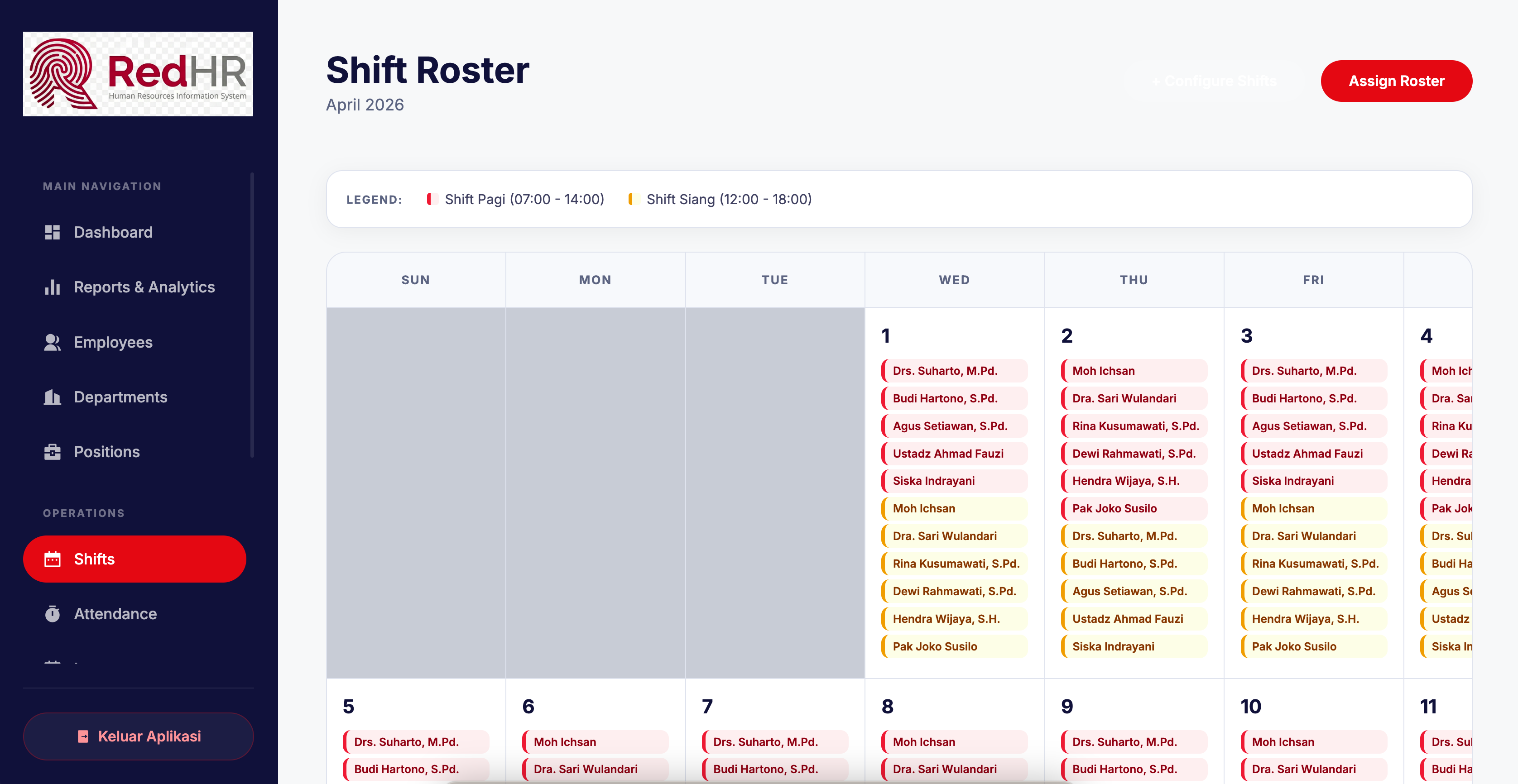This screenshot has height=784, width=1518.
Task: Click the Assign Roster button
Action: (x=1396, y=81)
